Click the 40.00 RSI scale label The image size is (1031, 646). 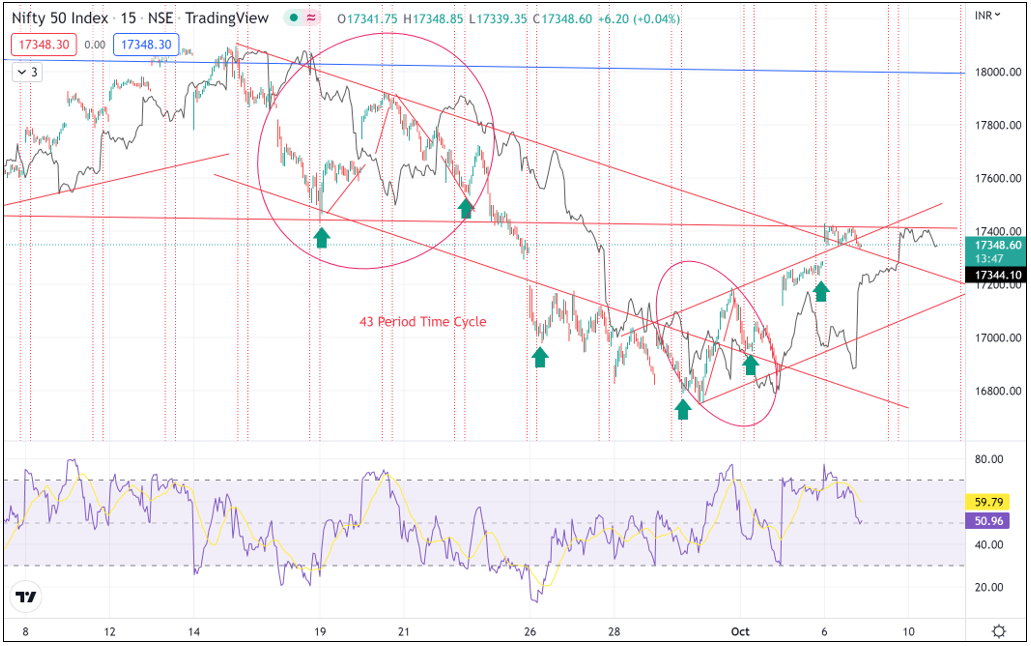click(x=988, y=545)
